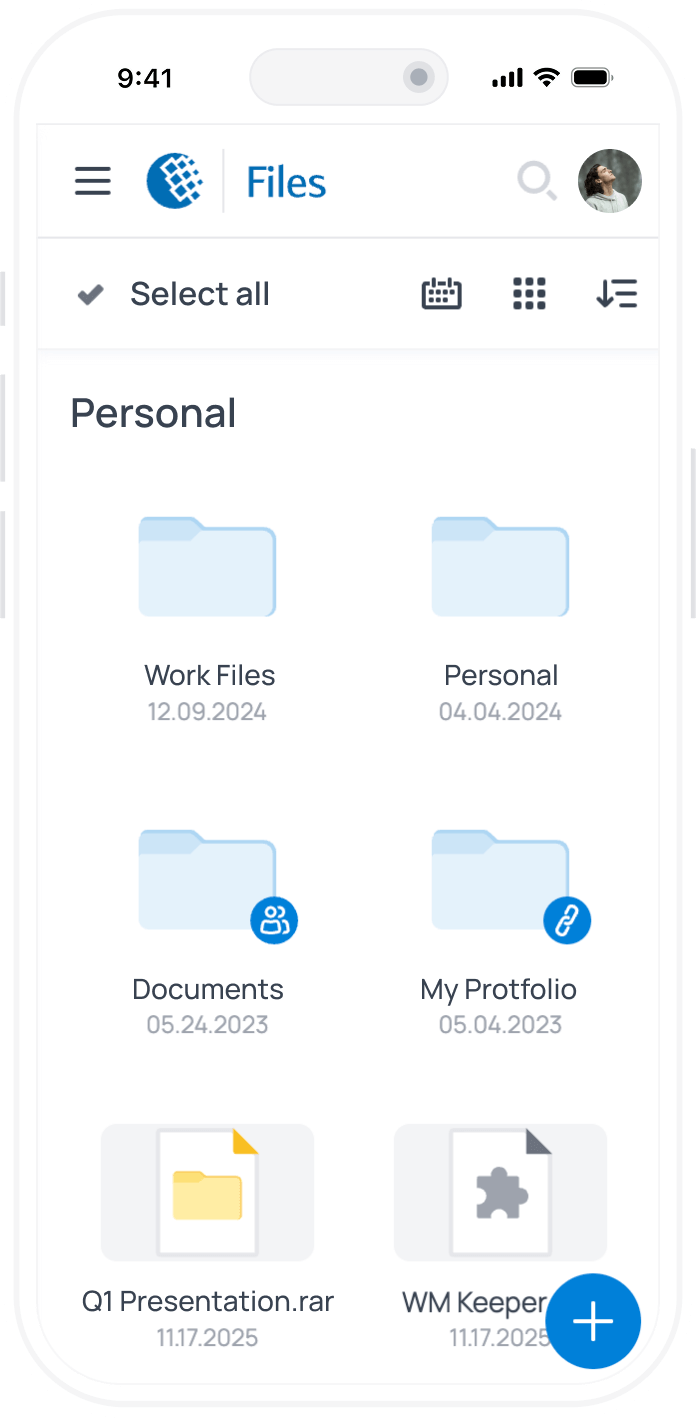696x1418 pixels.
Task: Tap the blue plus add button
Action: pos(594,1320)
